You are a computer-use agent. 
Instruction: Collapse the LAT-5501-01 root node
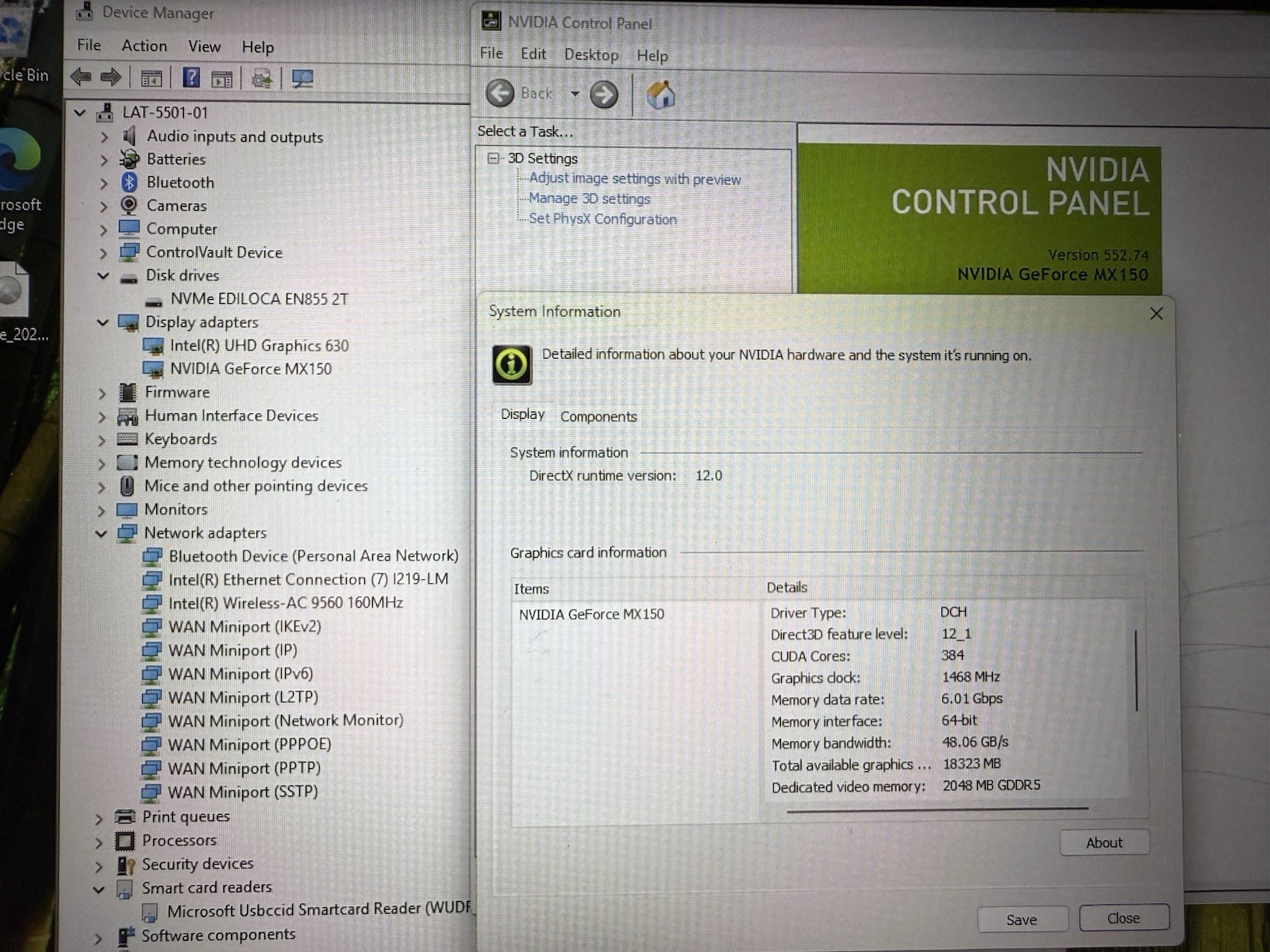pyautogui.click(x=79, y=113)
